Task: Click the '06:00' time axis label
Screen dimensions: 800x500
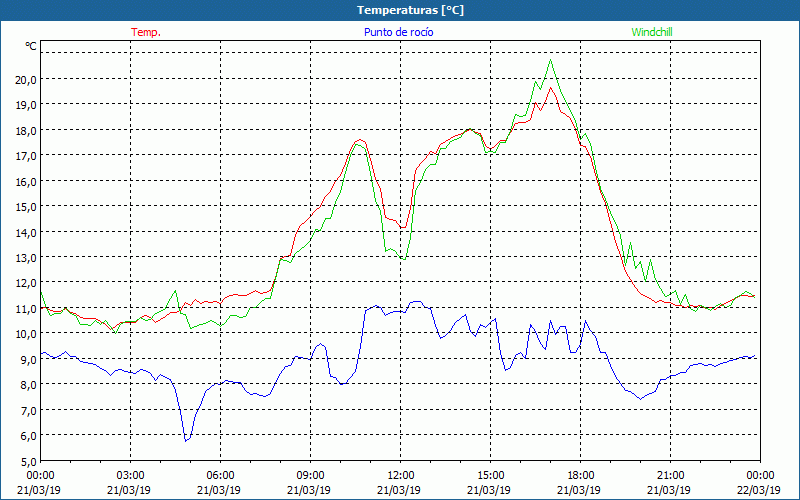Action: point(221,476)
